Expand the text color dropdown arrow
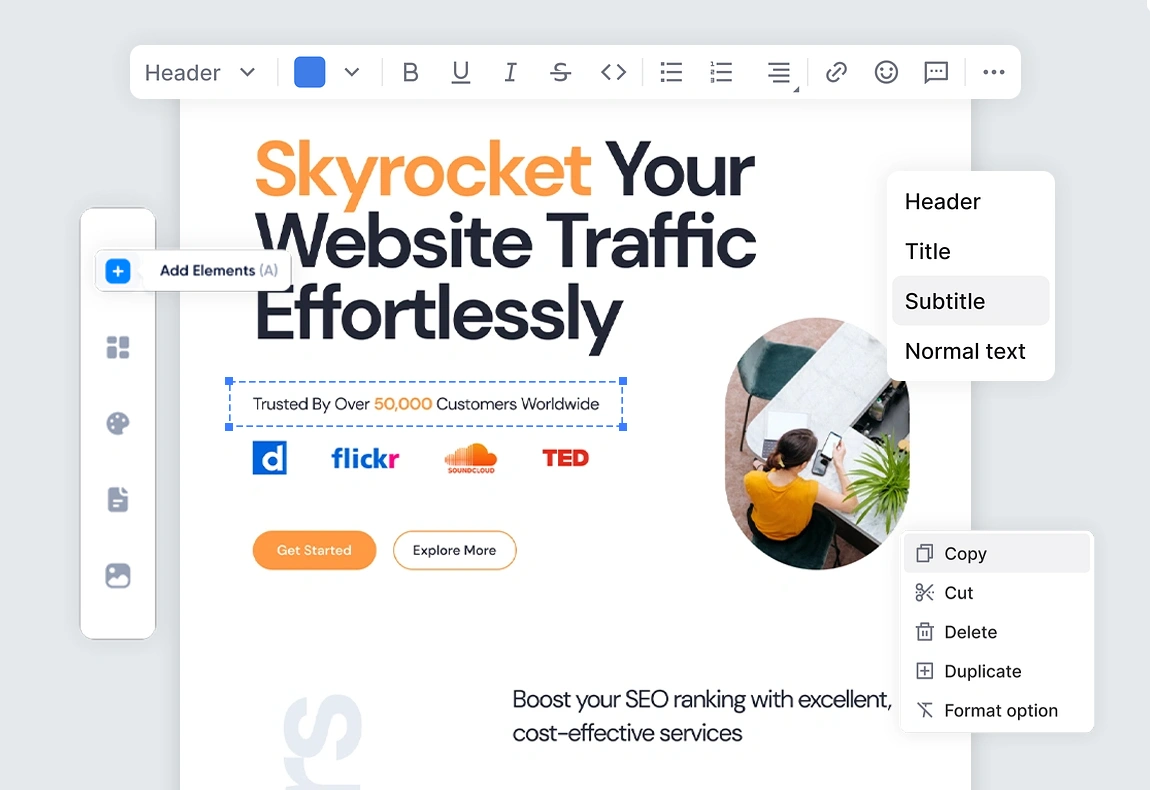This screenshot has height=790, width=1150. [x=351, y=72]
